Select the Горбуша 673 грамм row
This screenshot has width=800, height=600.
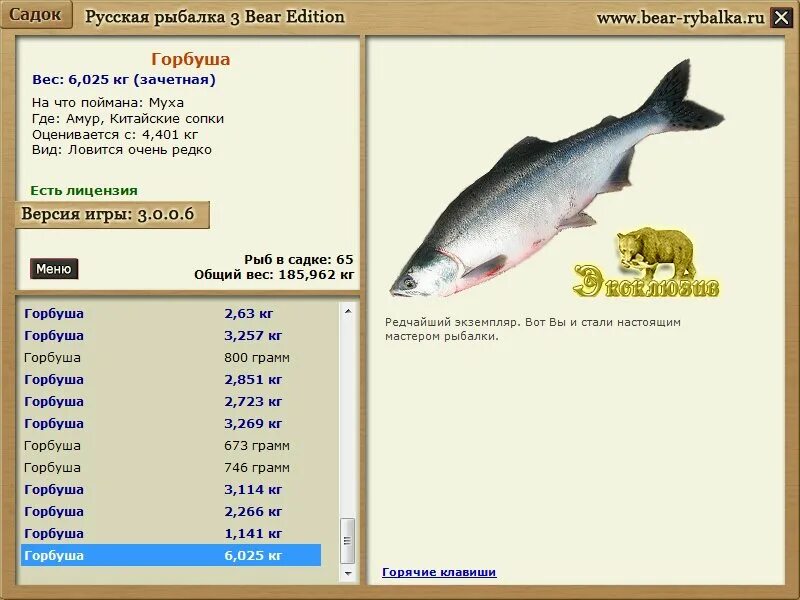(x=171, y=445)
